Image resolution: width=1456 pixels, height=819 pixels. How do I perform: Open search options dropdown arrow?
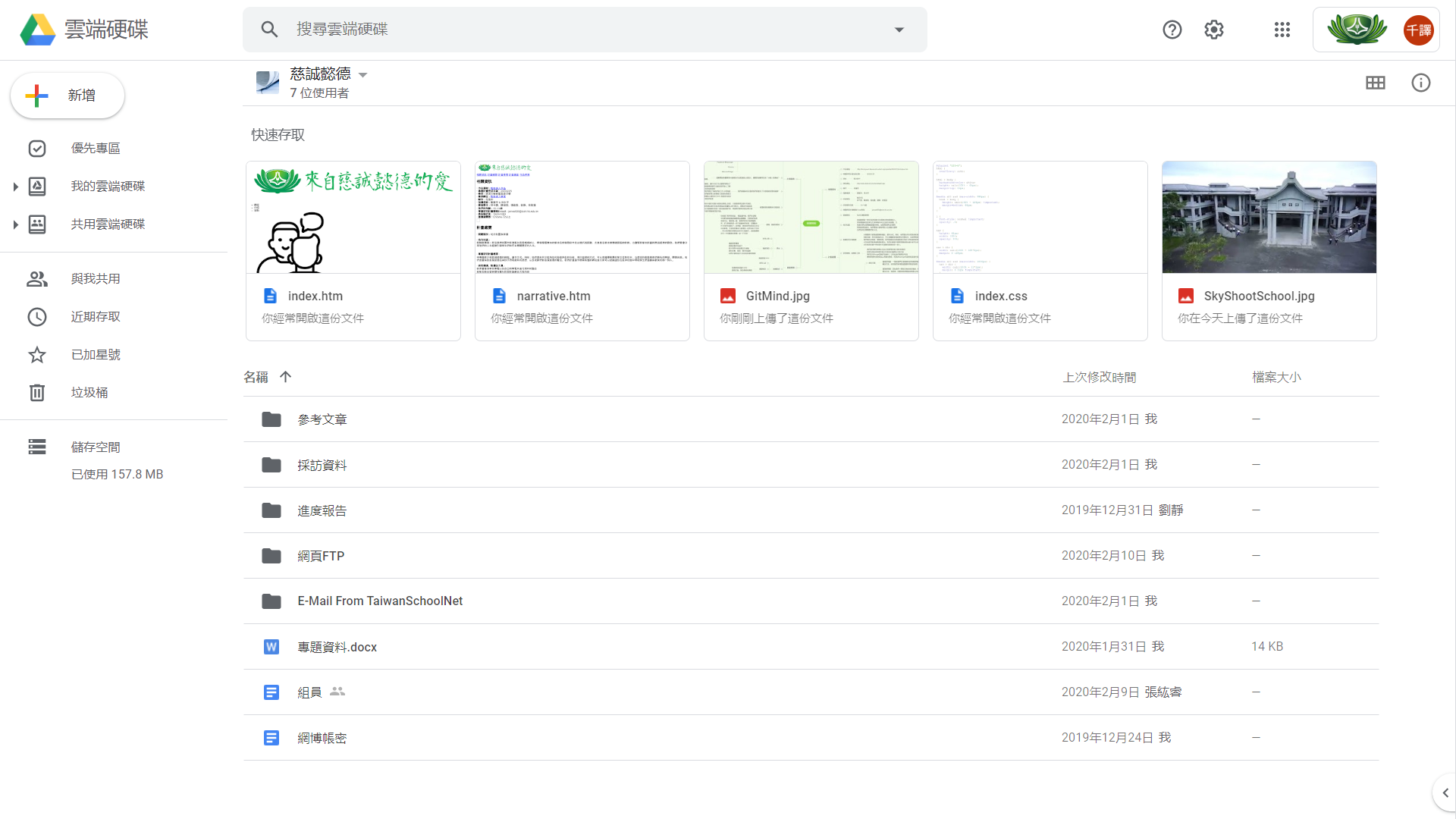pos(899,30)
